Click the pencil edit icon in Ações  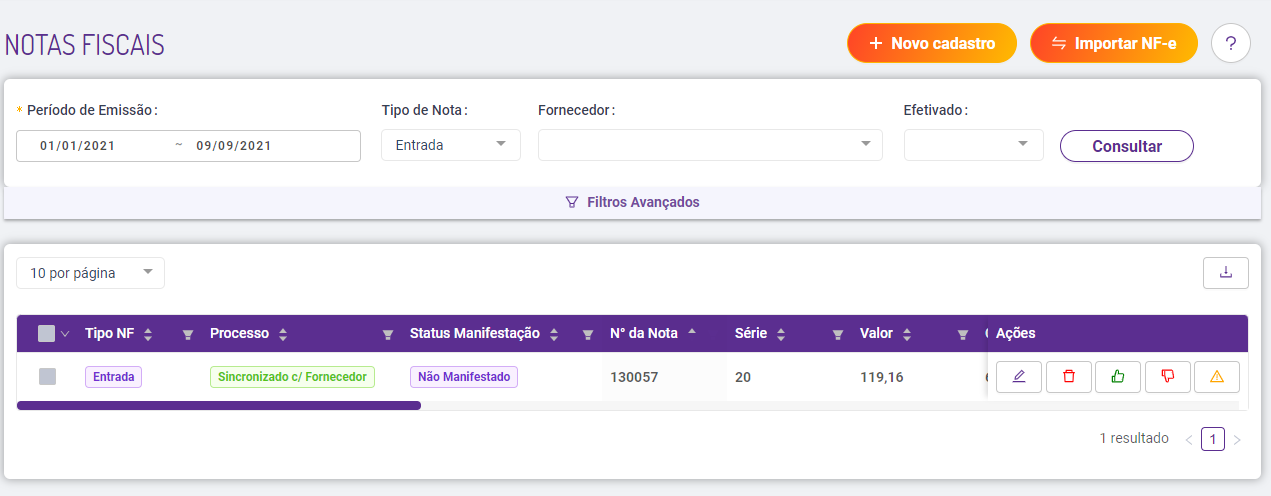[1019, 377]
